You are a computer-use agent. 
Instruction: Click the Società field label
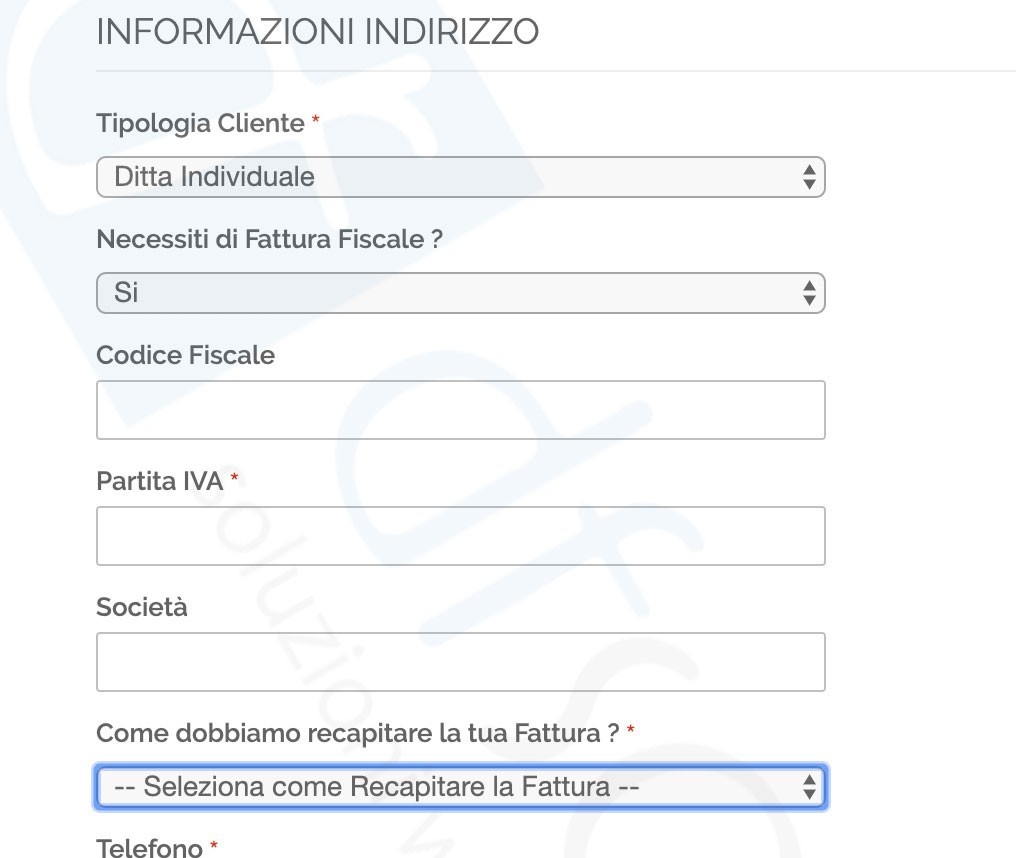click(142, 607)
